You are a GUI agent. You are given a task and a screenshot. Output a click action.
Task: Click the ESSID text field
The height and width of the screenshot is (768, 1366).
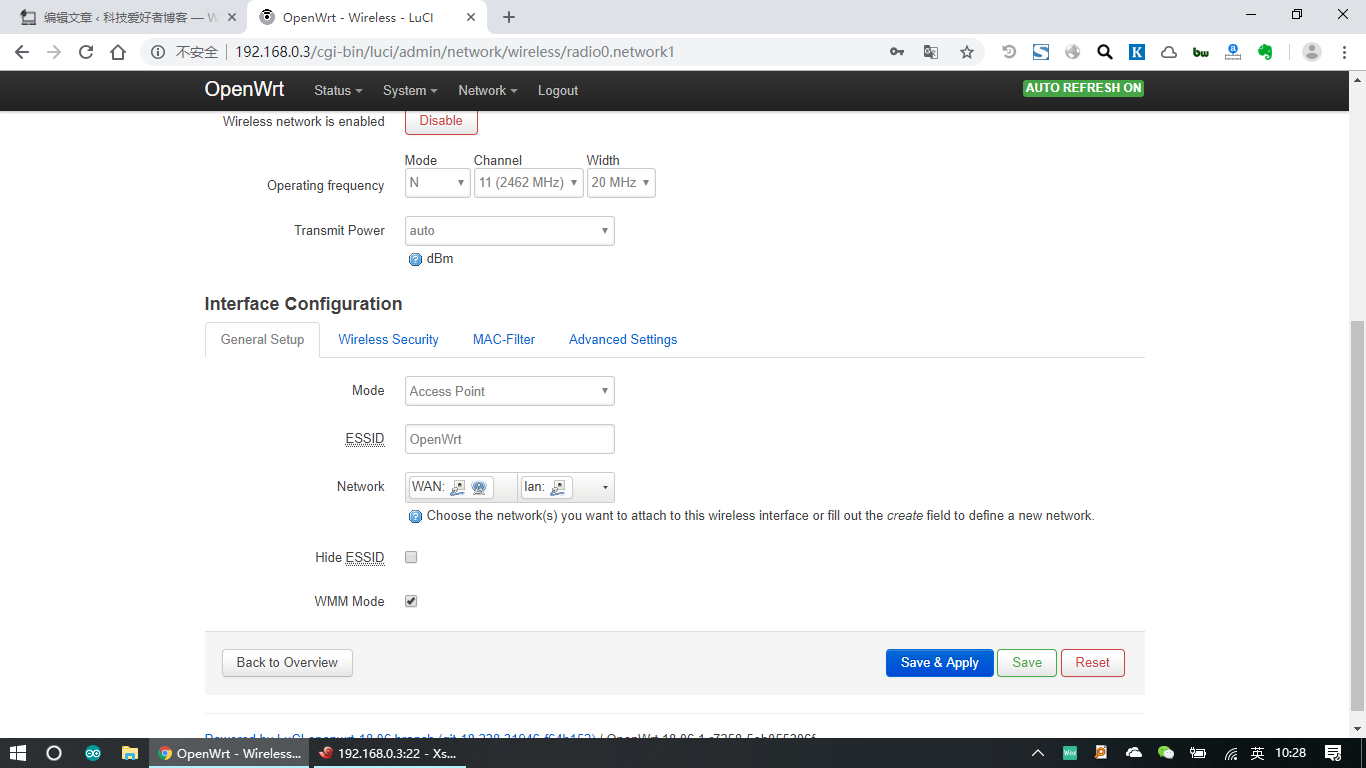pyautogui.click(x=509, y=439)
